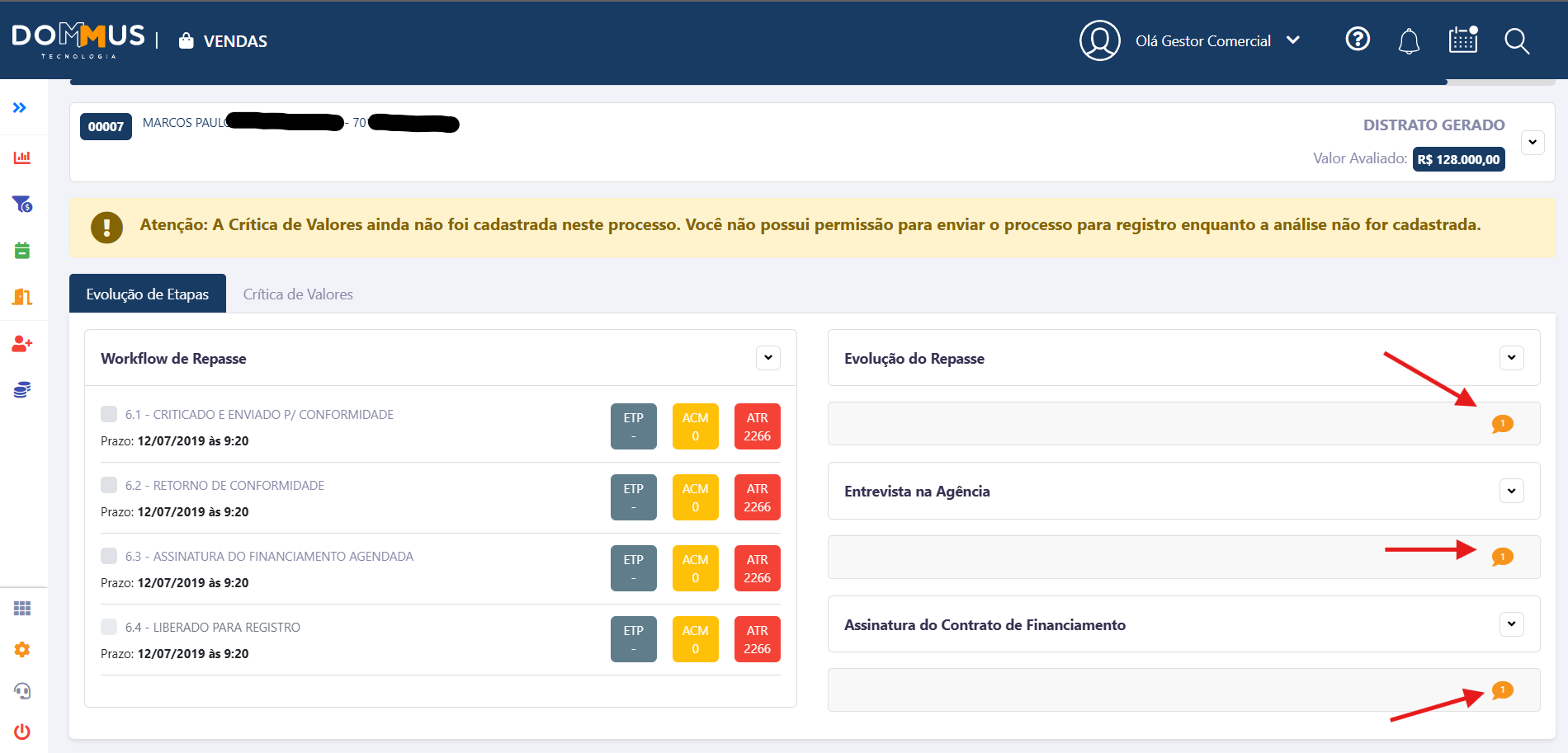Check step 6.1 Criticado e Enviado checkbox
Viewport: 1568px width, 753px height.
(109, 414)
